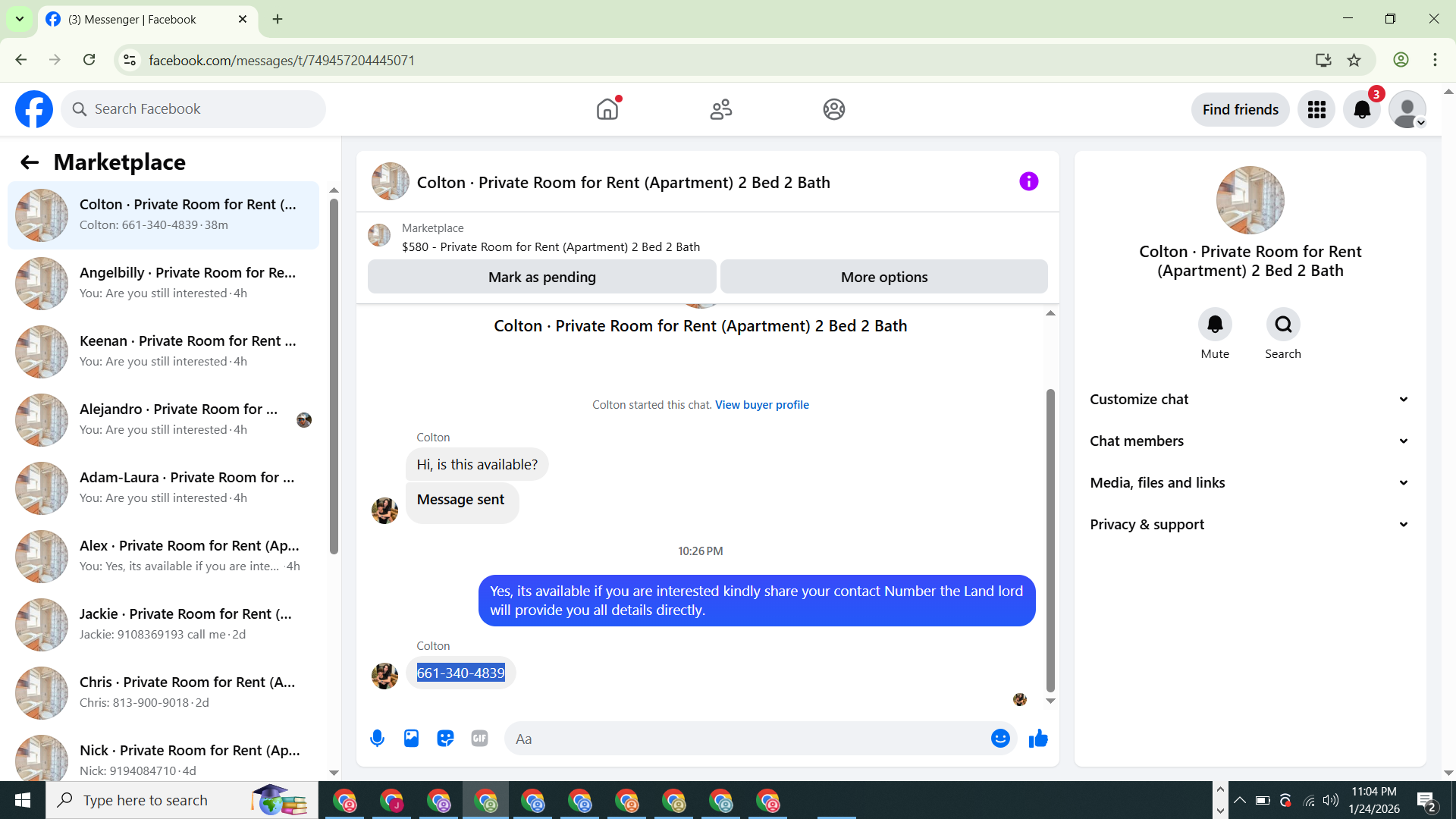The image size is (1456, 819).
Task: Expand Chat members section
Action: [1250, 441]
